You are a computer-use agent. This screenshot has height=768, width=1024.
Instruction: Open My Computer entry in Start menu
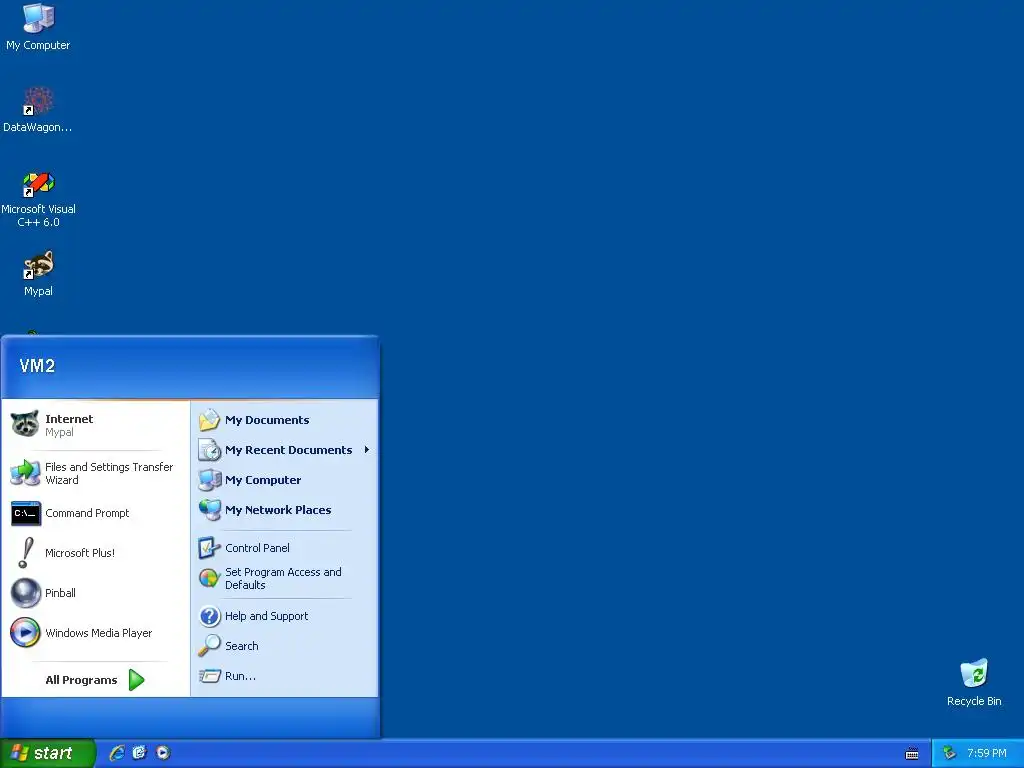285,480
